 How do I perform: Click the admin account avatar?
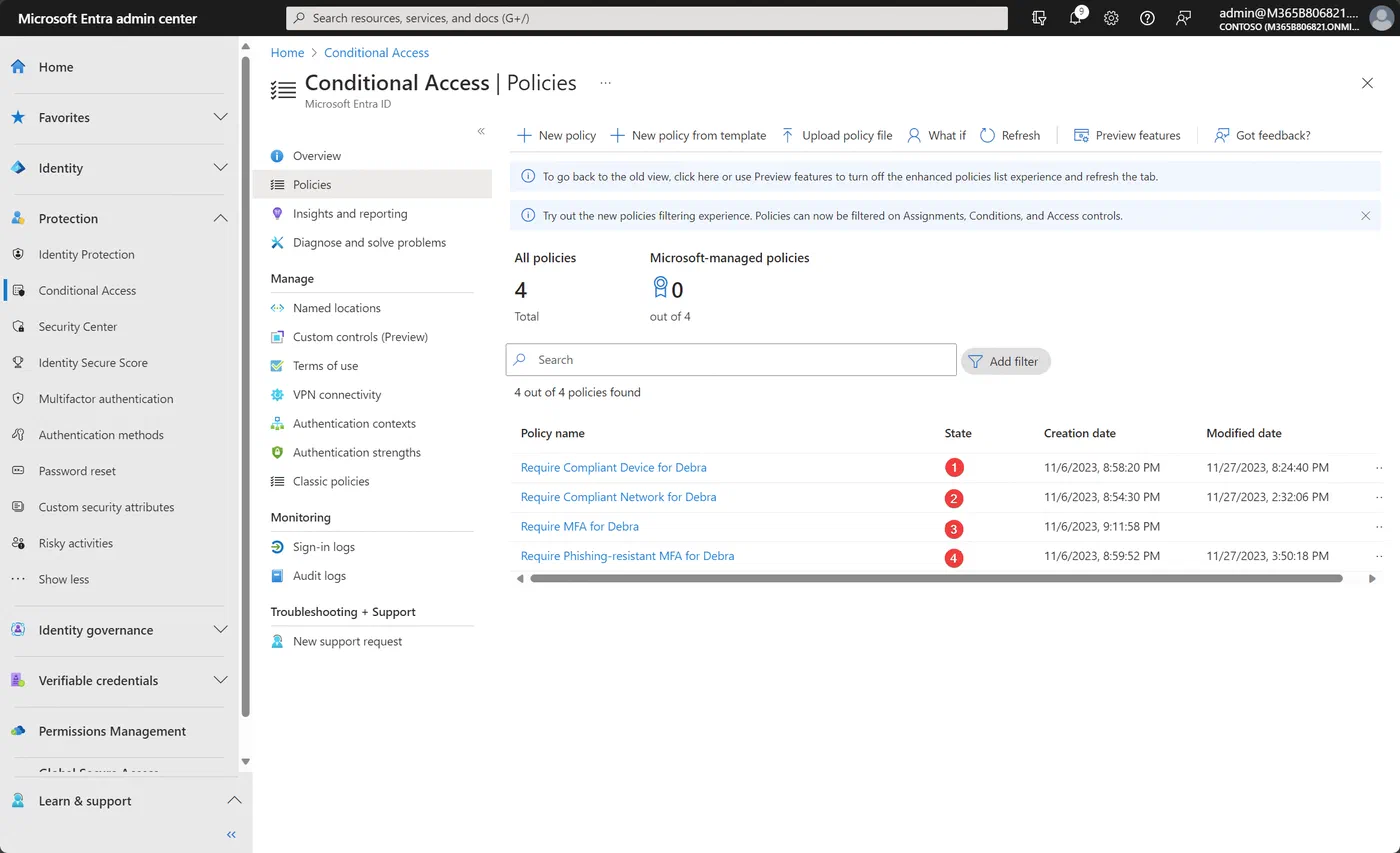(1380, 18)
